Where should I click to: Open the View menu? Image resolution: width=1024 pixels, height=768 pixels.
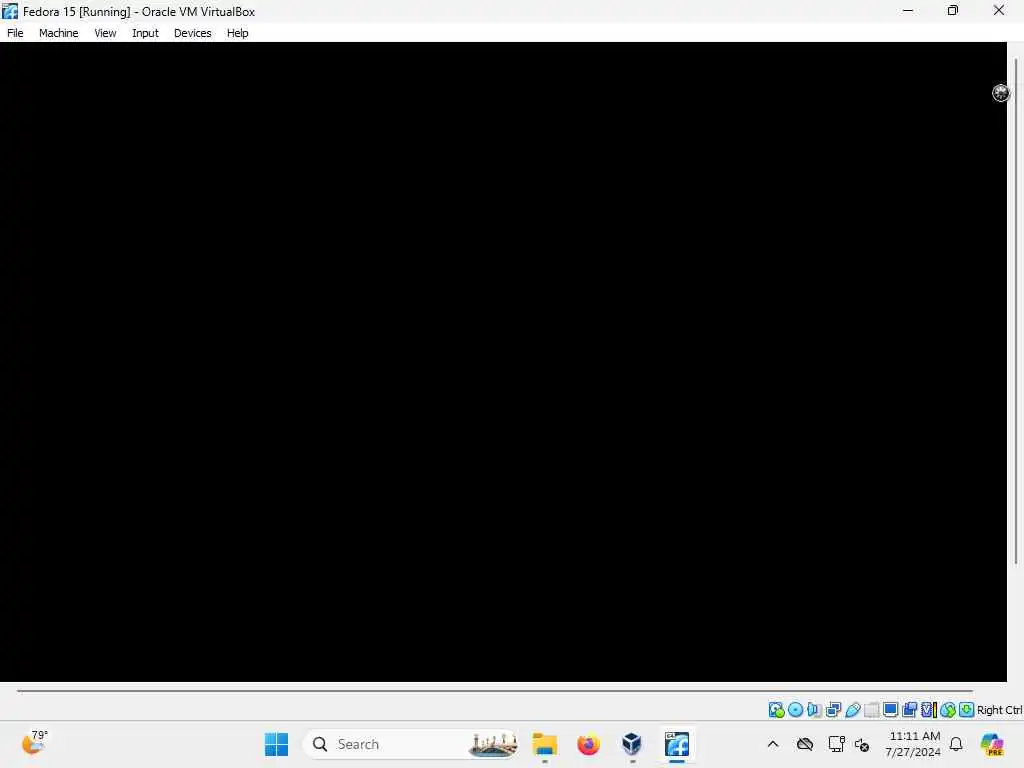pyautogui.click(x=105, y=33)
